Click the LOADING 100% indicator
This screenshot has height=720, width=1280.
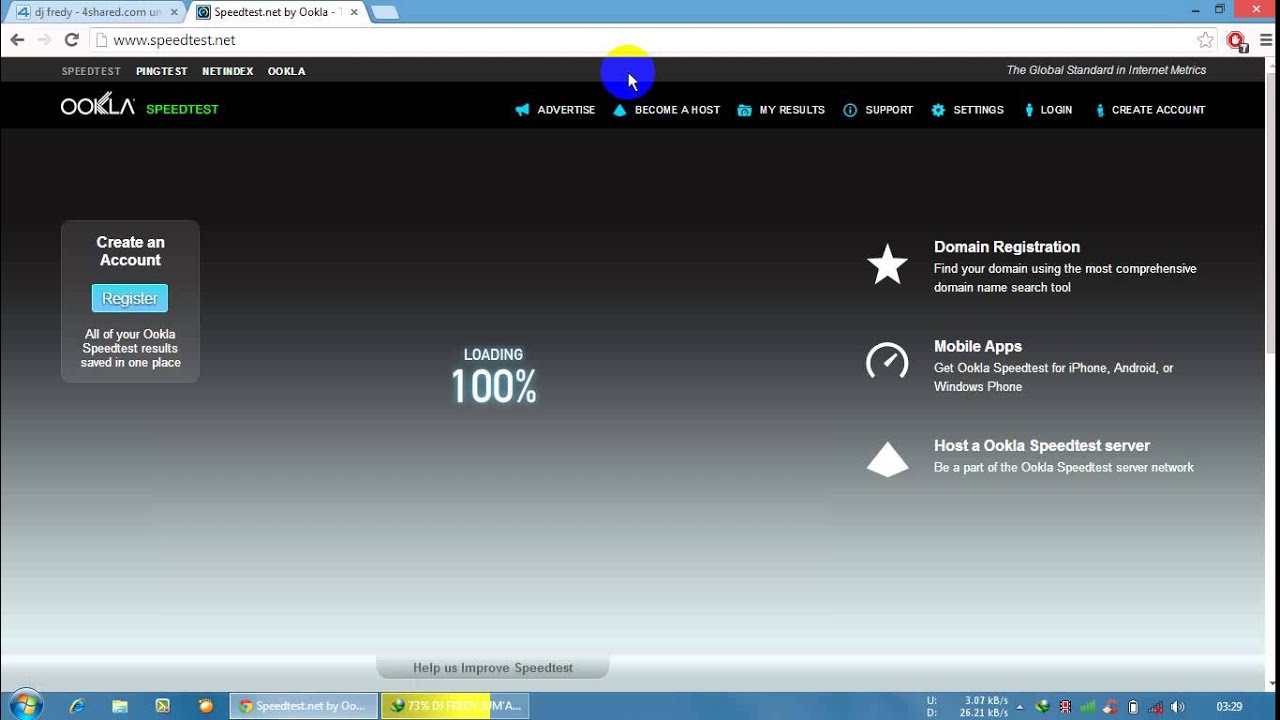pos(493,377)
